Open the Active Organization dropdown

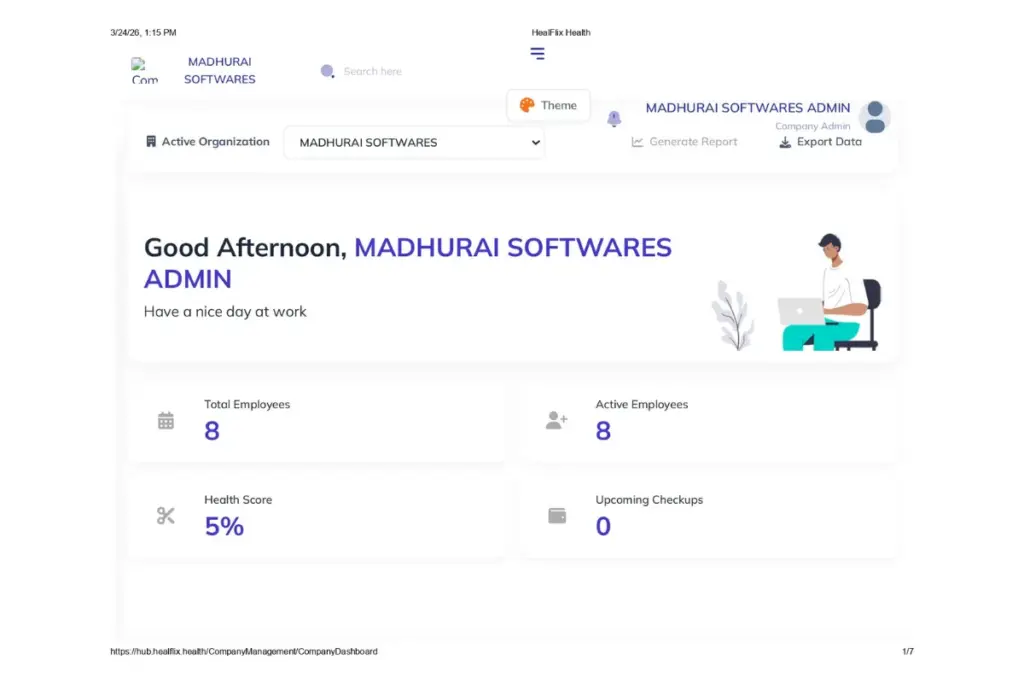click(x=414, y=142)
